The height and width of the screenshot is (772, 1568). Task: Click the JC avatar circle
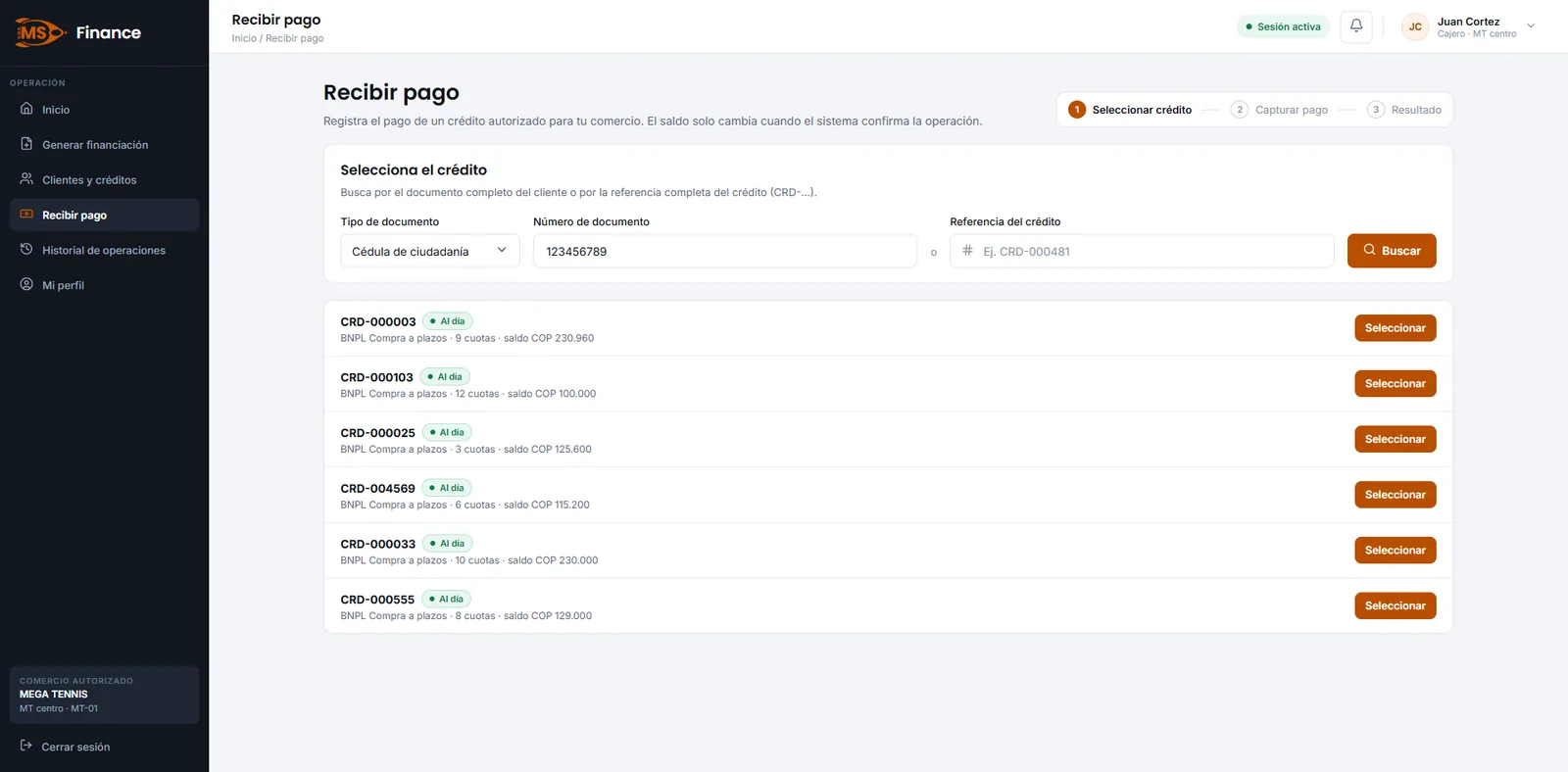coord(1415,26)
